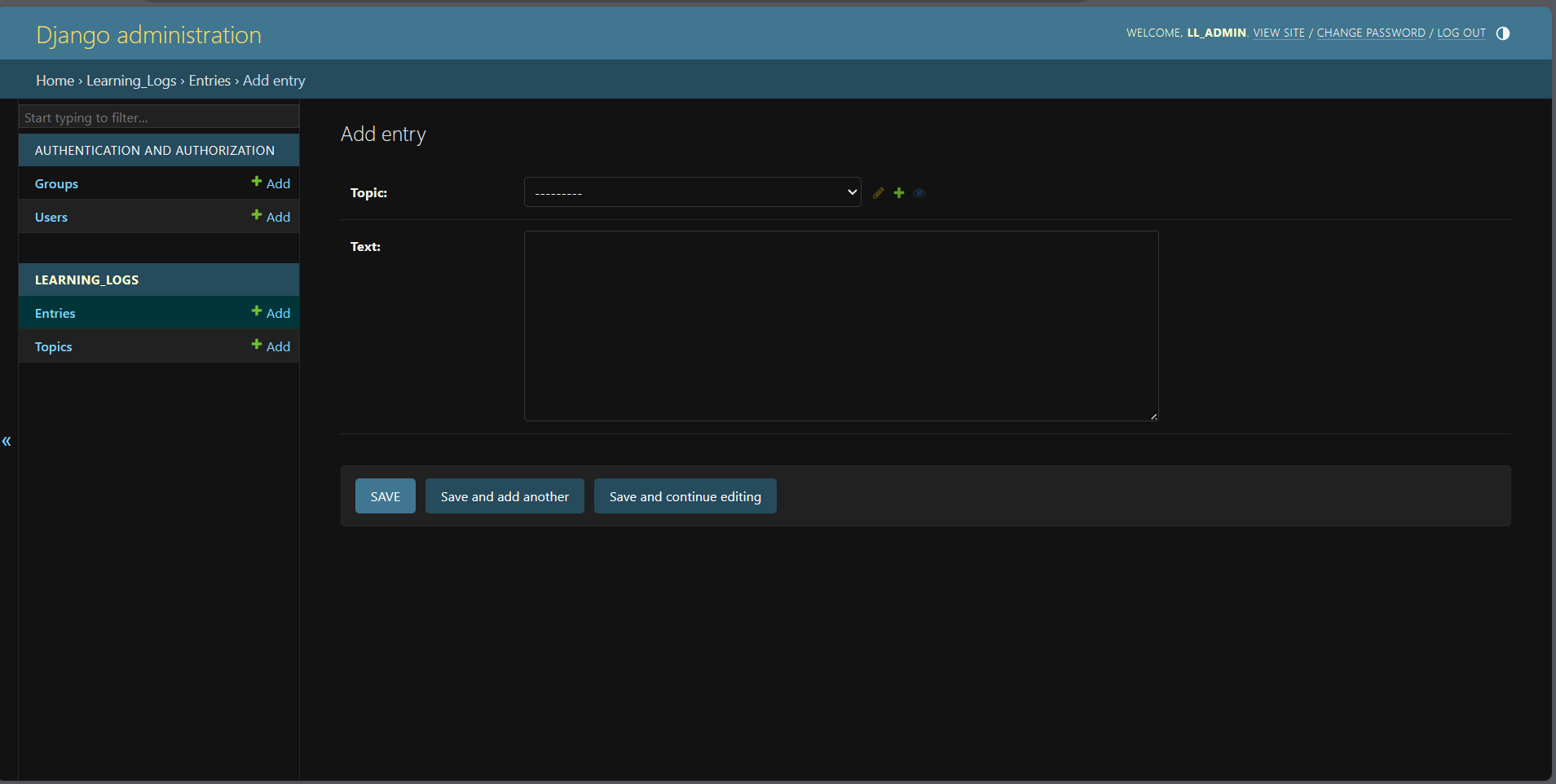Open the Users sidebar link

[x=51, y=218]
